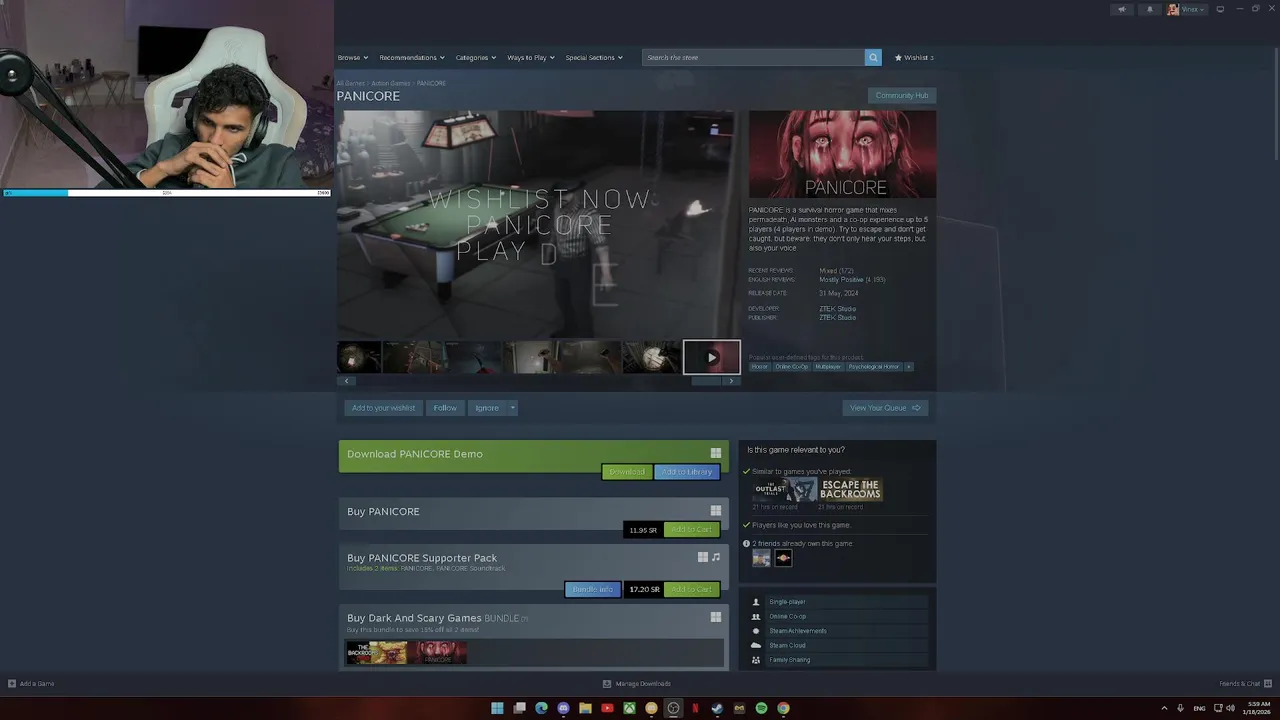Open YouTube app on taskbar
Viewport: 1280px width, 720px height.
pos(607,708)
